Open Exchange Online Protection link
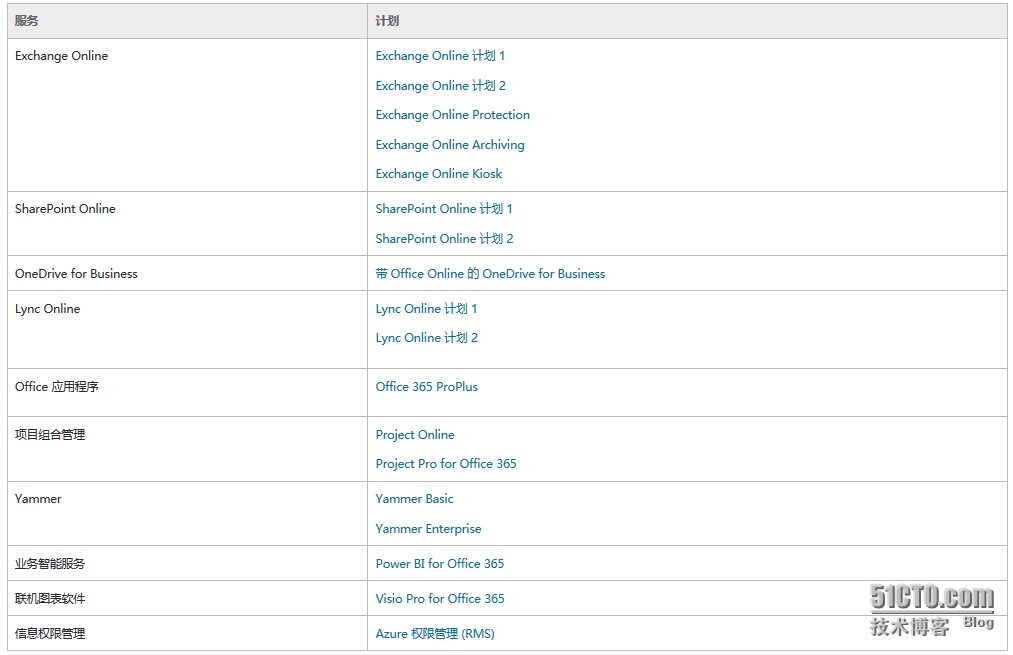Viewport: 1013px width, 655px height. [452, 115]
